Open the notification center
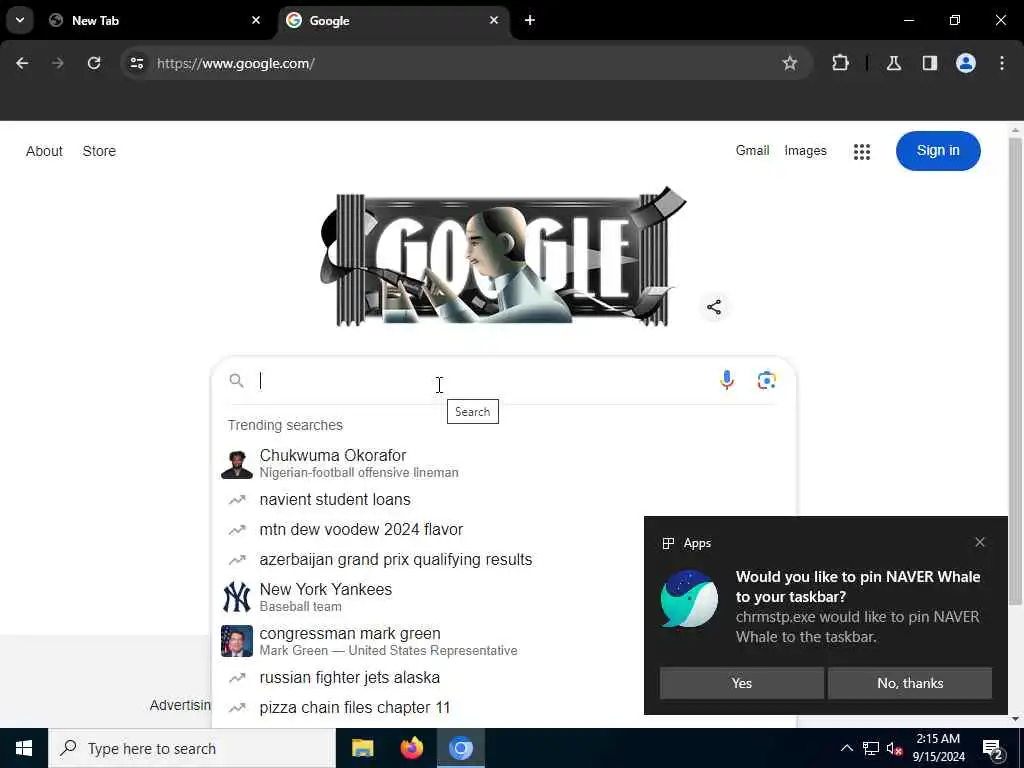 click(x=993, y=748)
